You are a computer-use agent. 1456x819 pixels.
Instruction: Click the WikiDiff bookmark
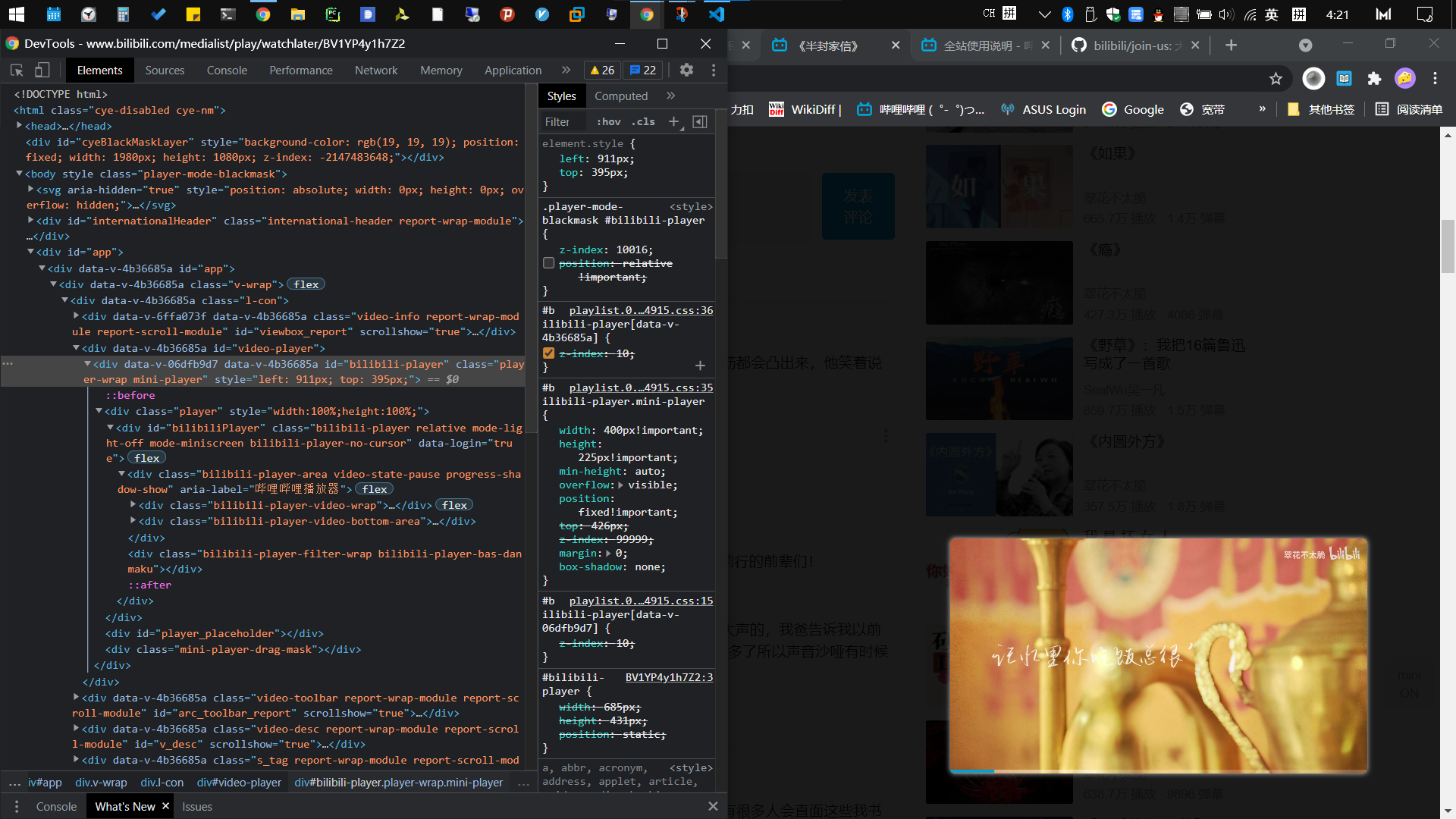tap(805, 109)
